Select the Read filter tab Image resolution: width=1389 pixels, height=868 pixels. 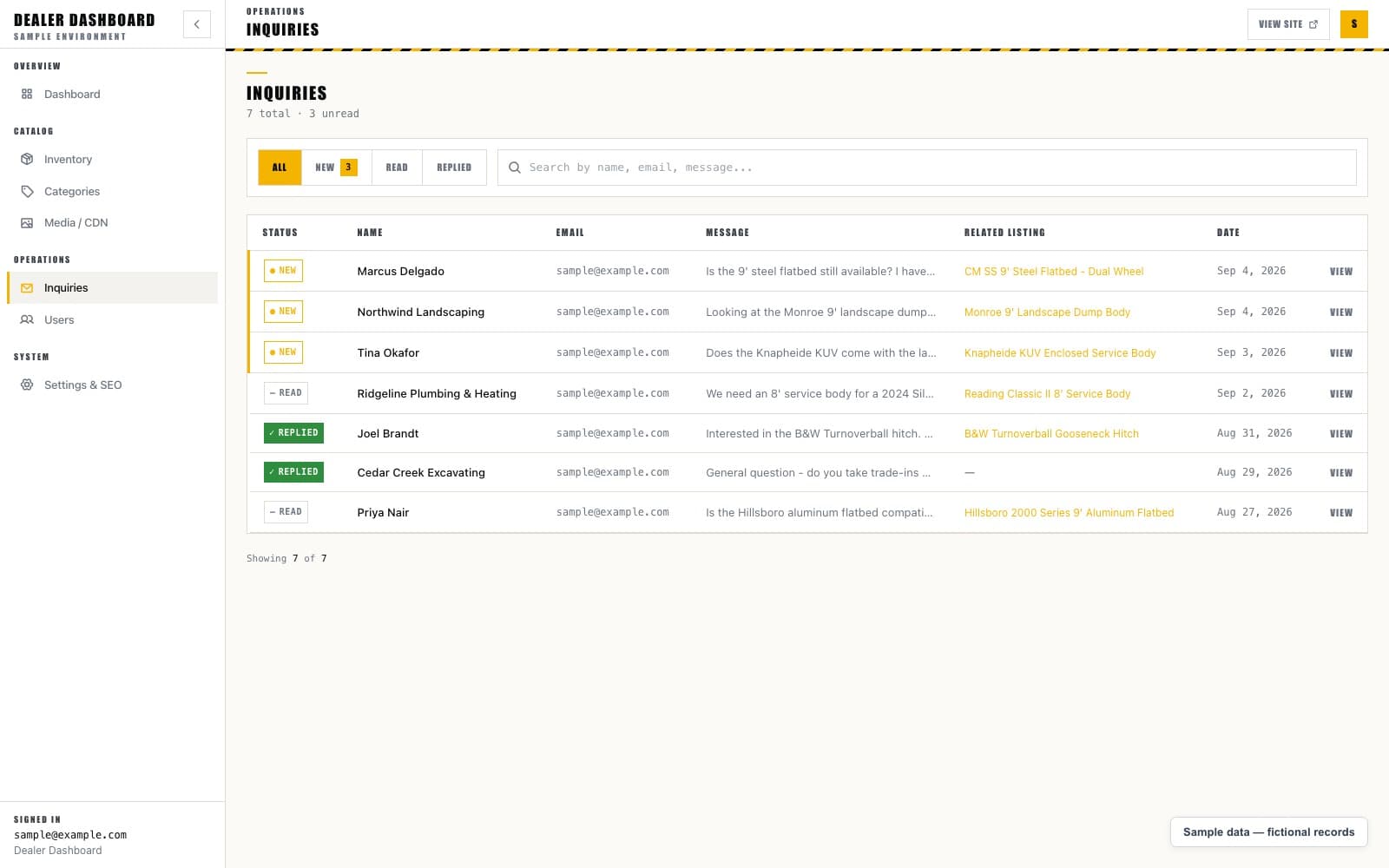(397, 168)
